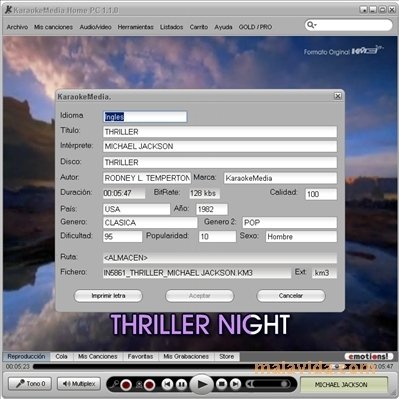Screen dimensions: 399x399
Task: Open the Ayuda menu
Action: (223, 27)
